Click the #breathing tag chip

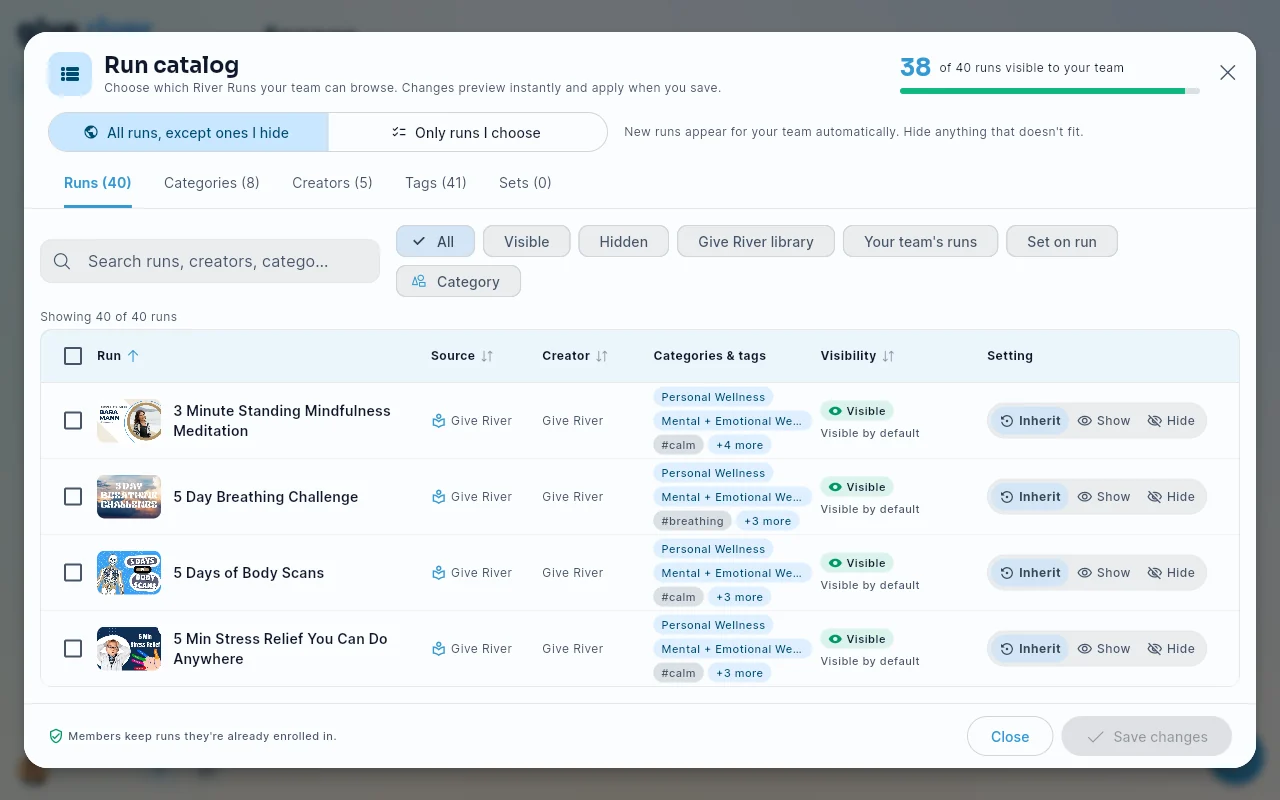692,521
